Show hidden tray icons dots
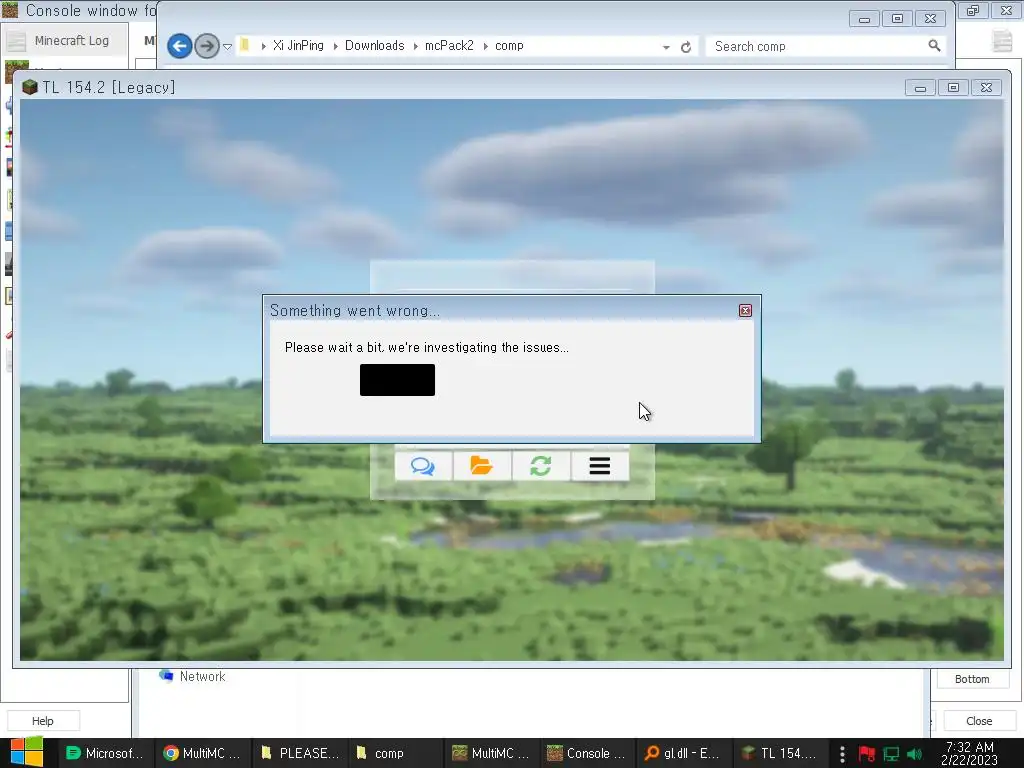Viewport: 1024px width, 768px height. click(842, 754)
